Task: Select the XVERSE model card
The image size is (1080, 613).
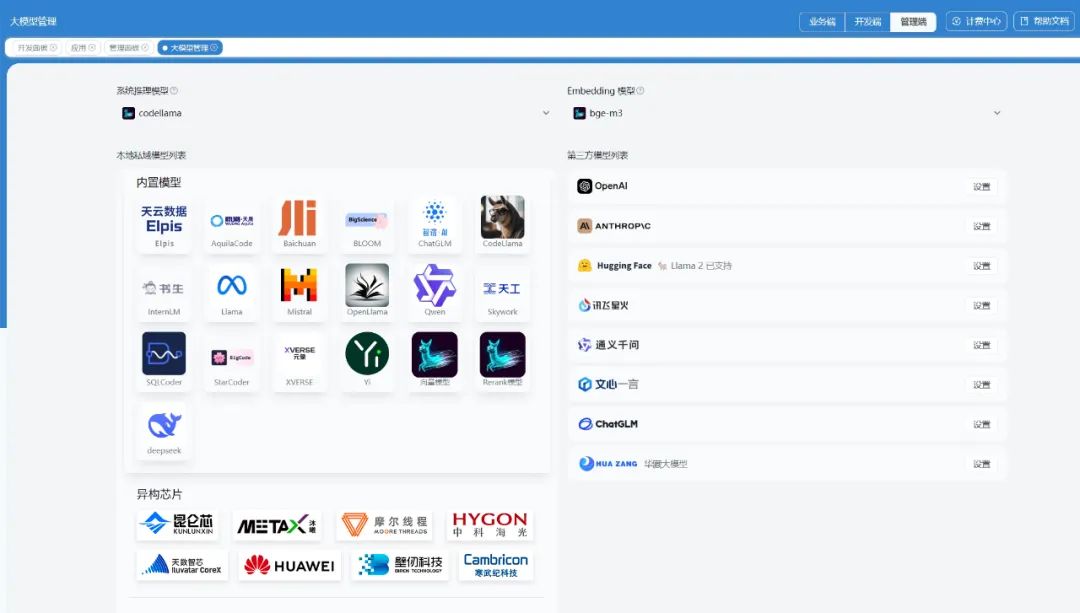Action: (299, 362)
